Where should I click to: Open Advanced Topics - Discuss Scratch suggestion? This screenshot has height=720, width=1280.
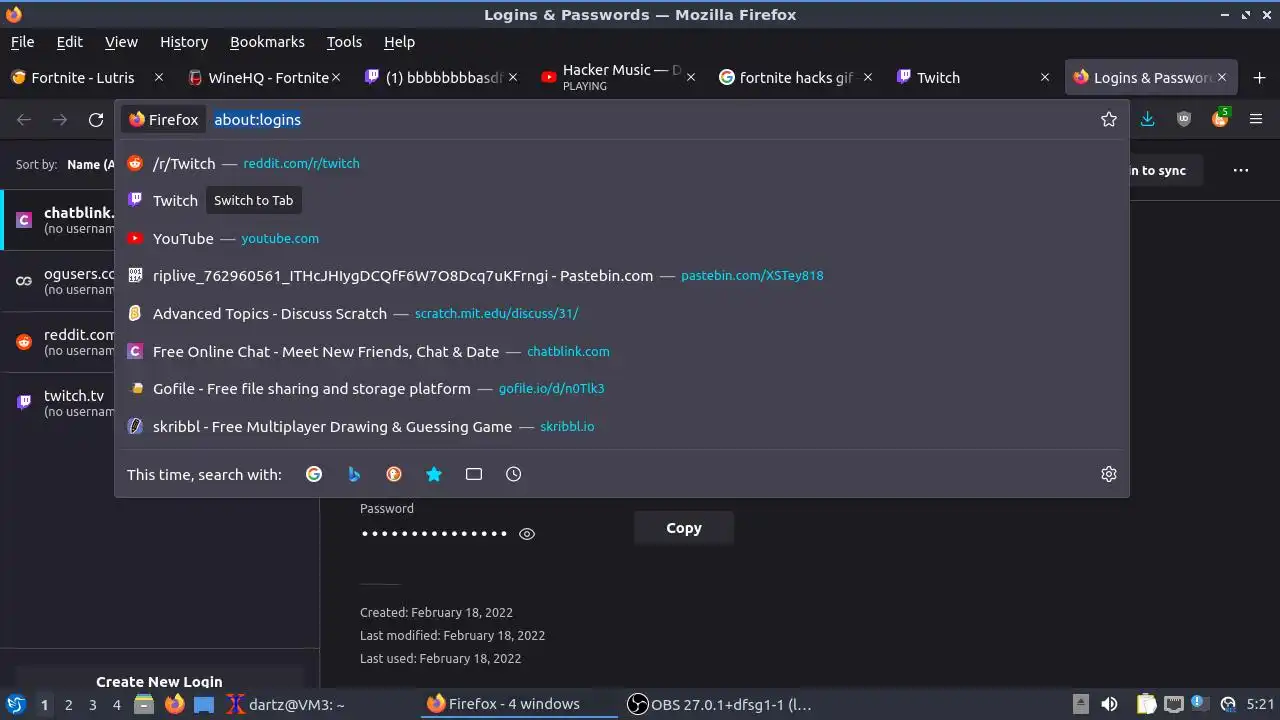[x=622, y=313]
